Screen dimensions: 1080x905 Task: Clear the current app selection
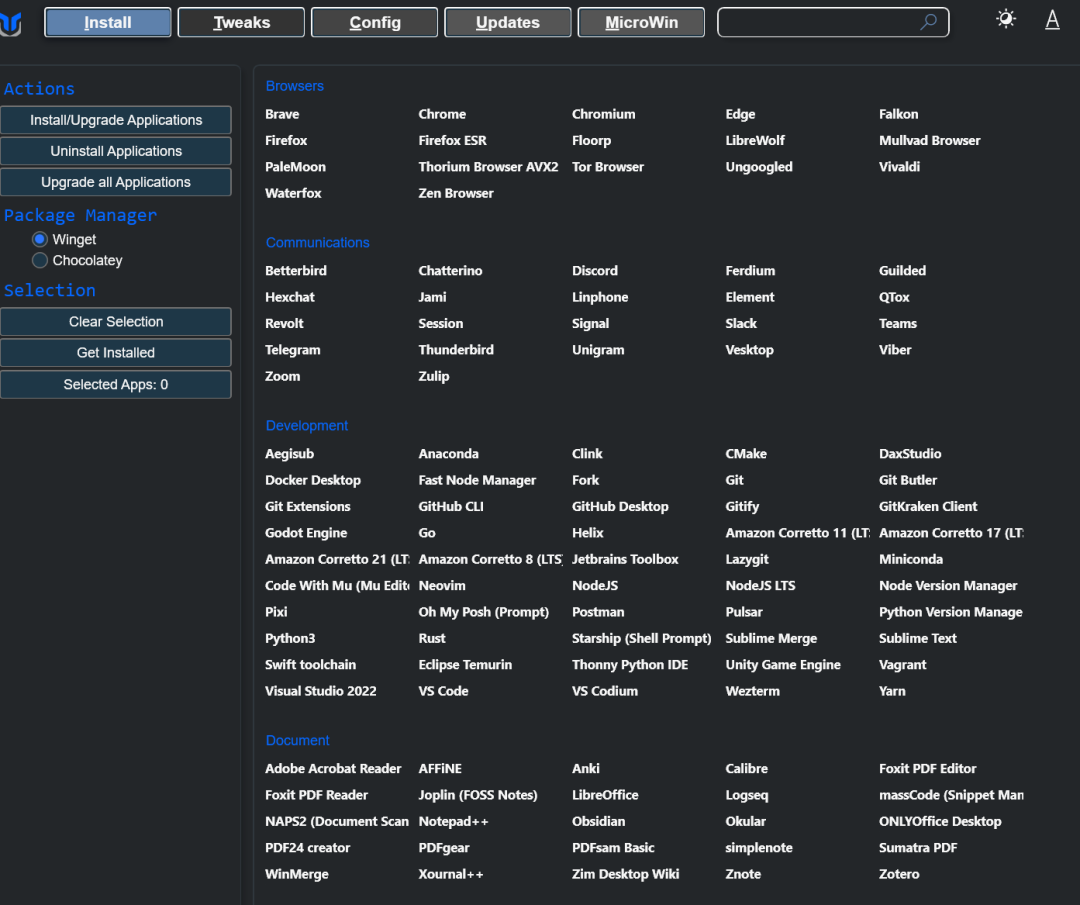tap(116, 322)
